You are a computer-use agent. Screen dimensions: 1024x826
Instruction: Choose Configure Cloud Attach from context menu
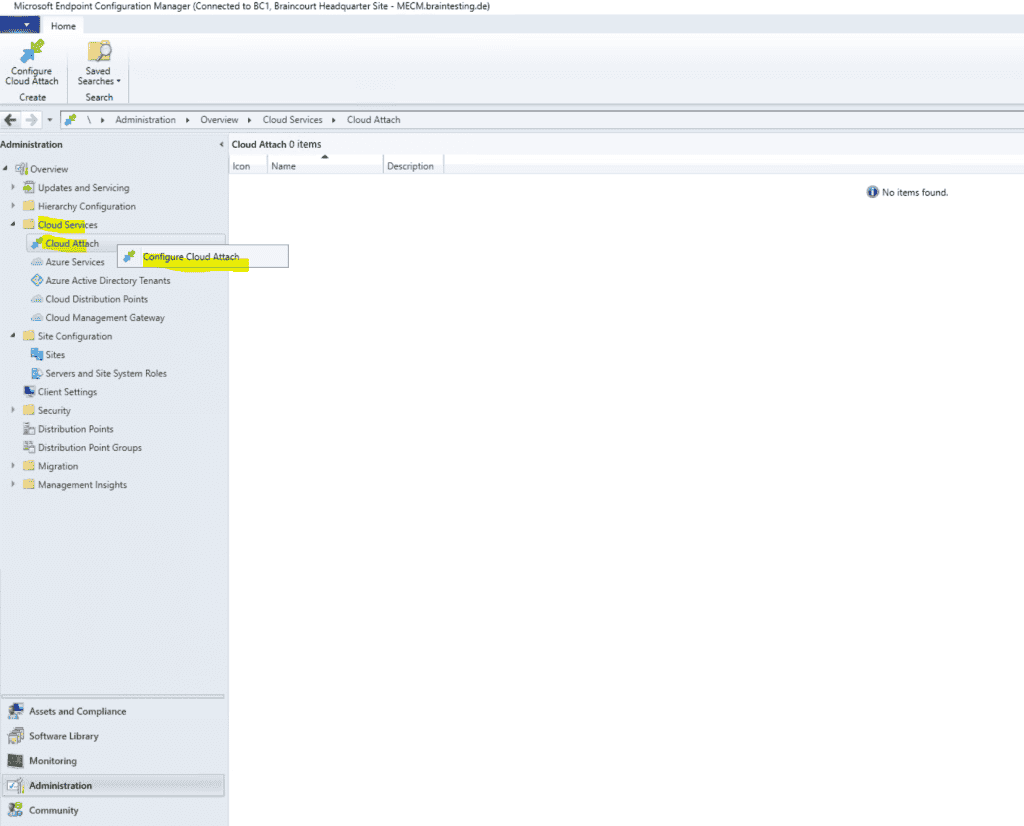[x=191, y=256]
